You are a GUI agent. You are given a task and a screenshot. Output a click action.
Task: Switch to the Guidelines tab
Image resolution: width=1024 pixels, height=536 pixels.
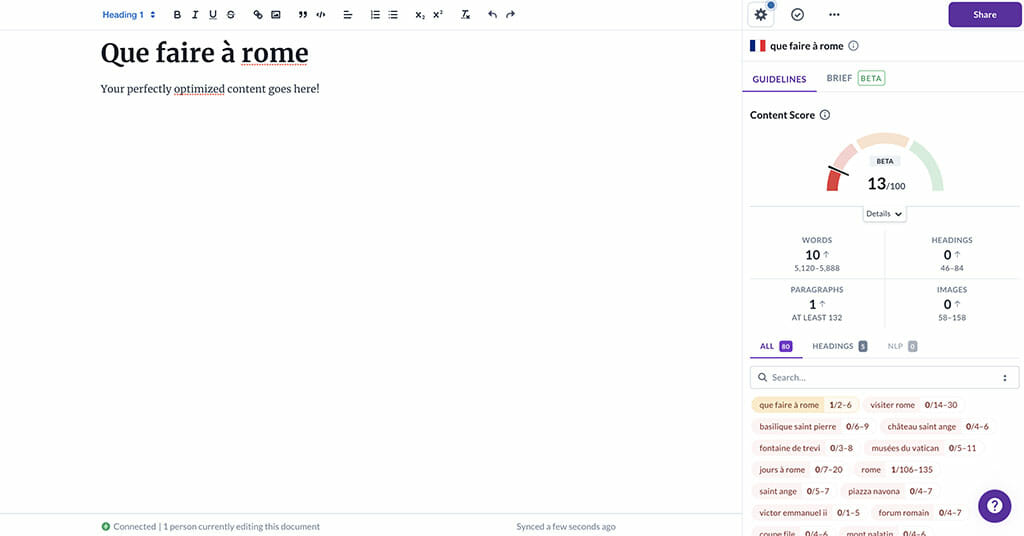coord(779,79)
